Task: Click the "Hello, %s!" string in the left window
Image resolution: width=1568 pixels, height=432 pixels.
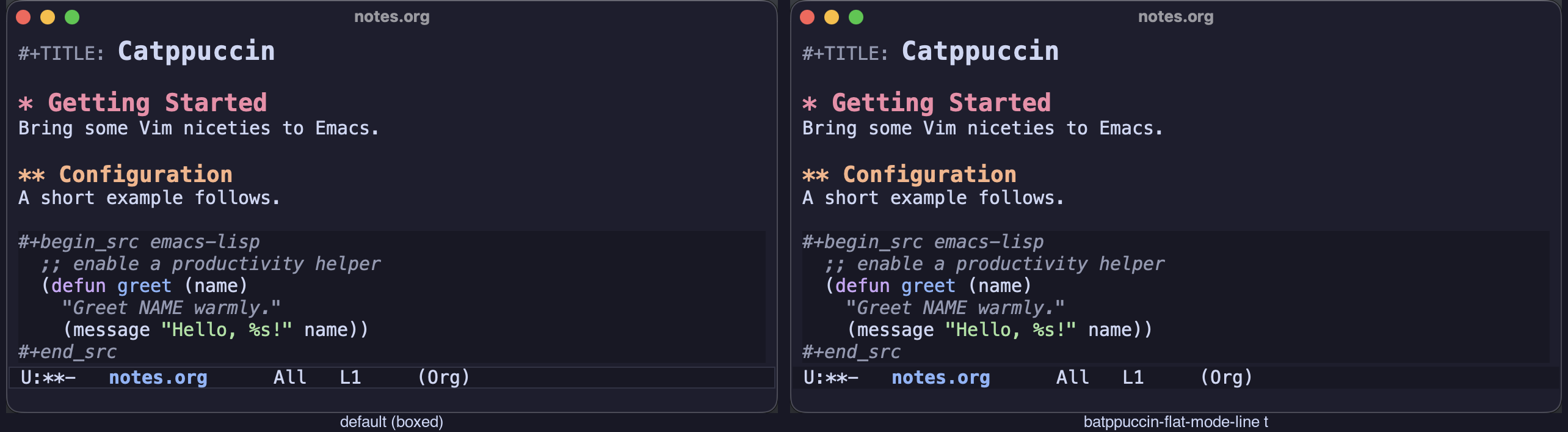Action: [x=227, y=330]
